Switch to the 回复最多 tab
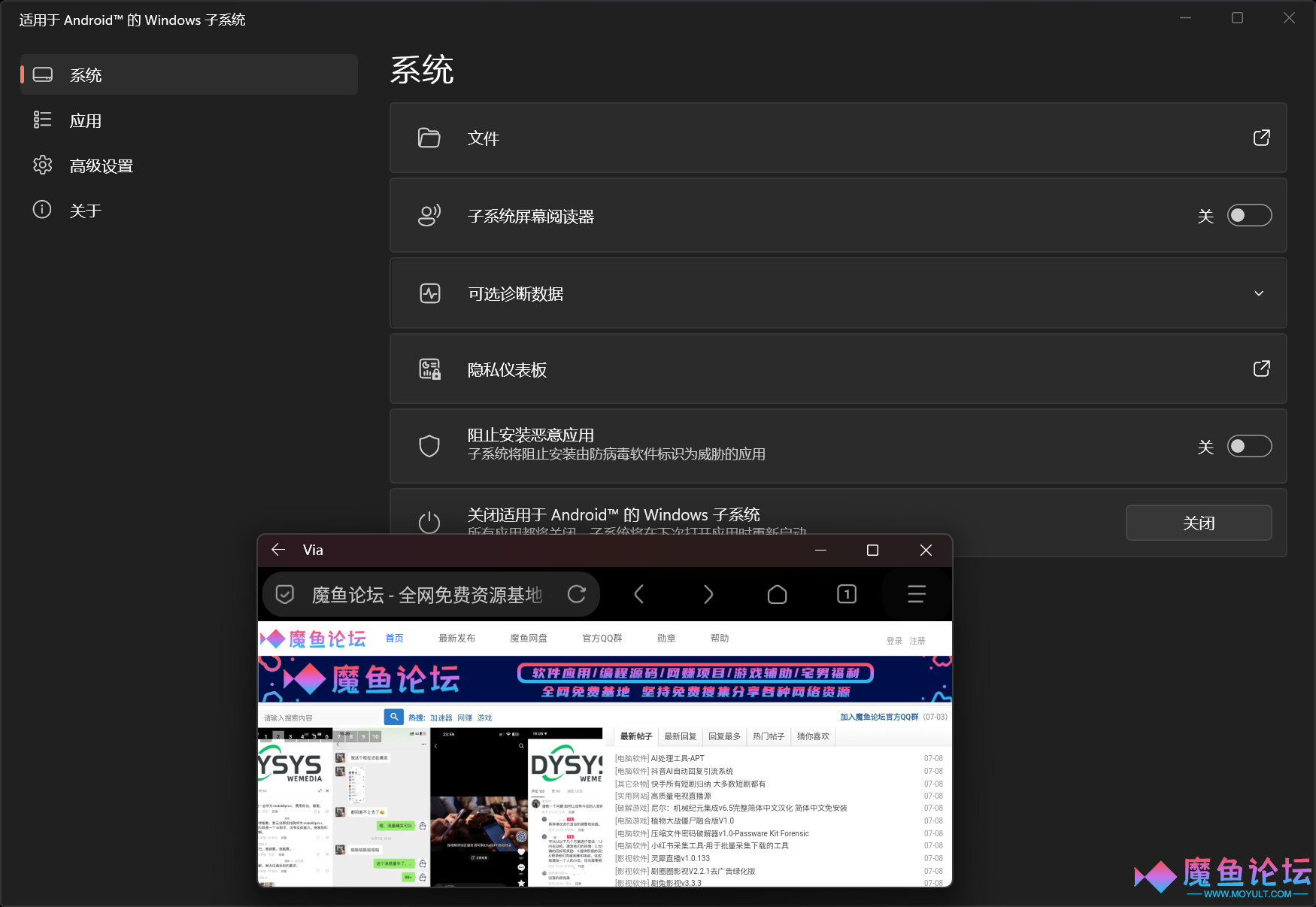1316x907 pixels. pos(724,736)
